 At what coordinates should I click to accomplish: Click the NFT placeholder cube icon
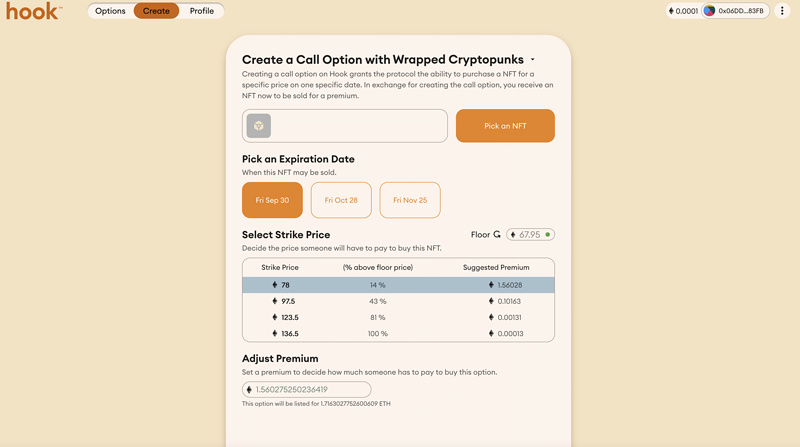click(259, 126)
